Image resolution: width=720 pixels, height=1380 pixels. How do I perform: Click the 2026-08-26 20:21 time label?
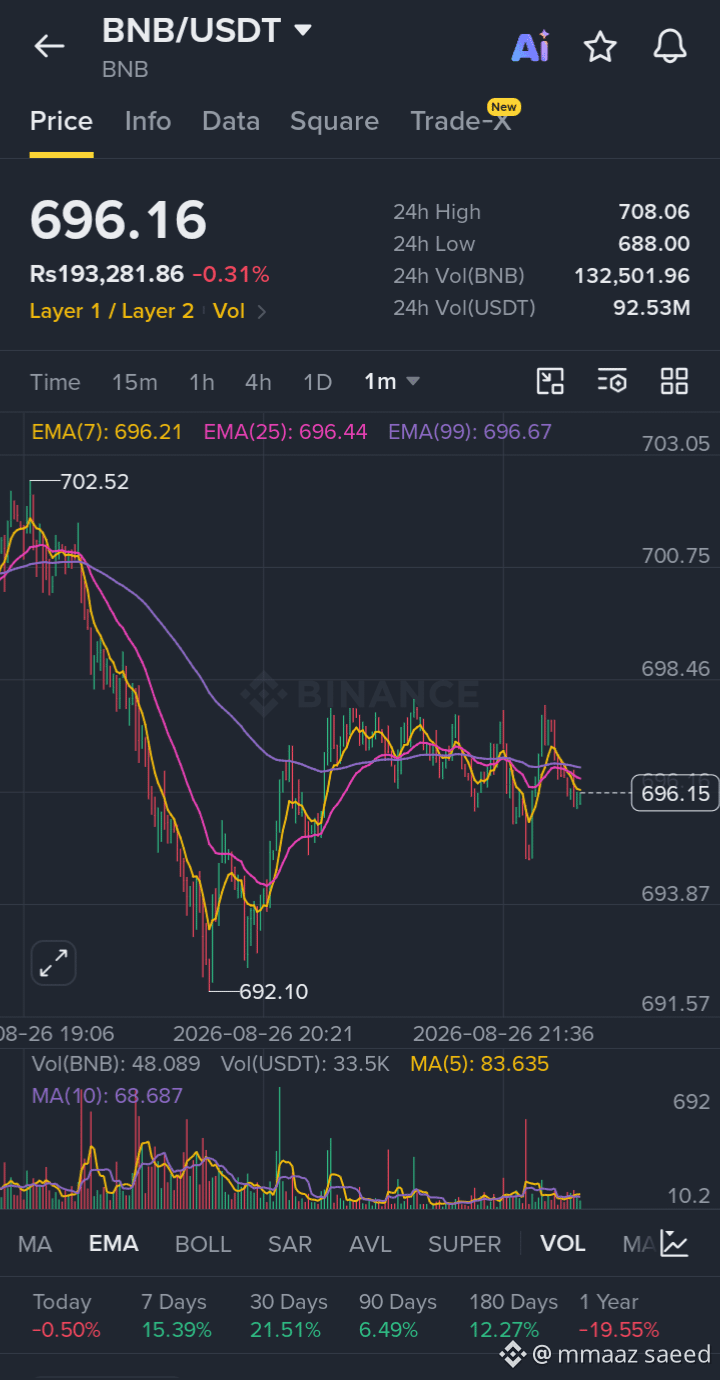[x=263, y=1034]
